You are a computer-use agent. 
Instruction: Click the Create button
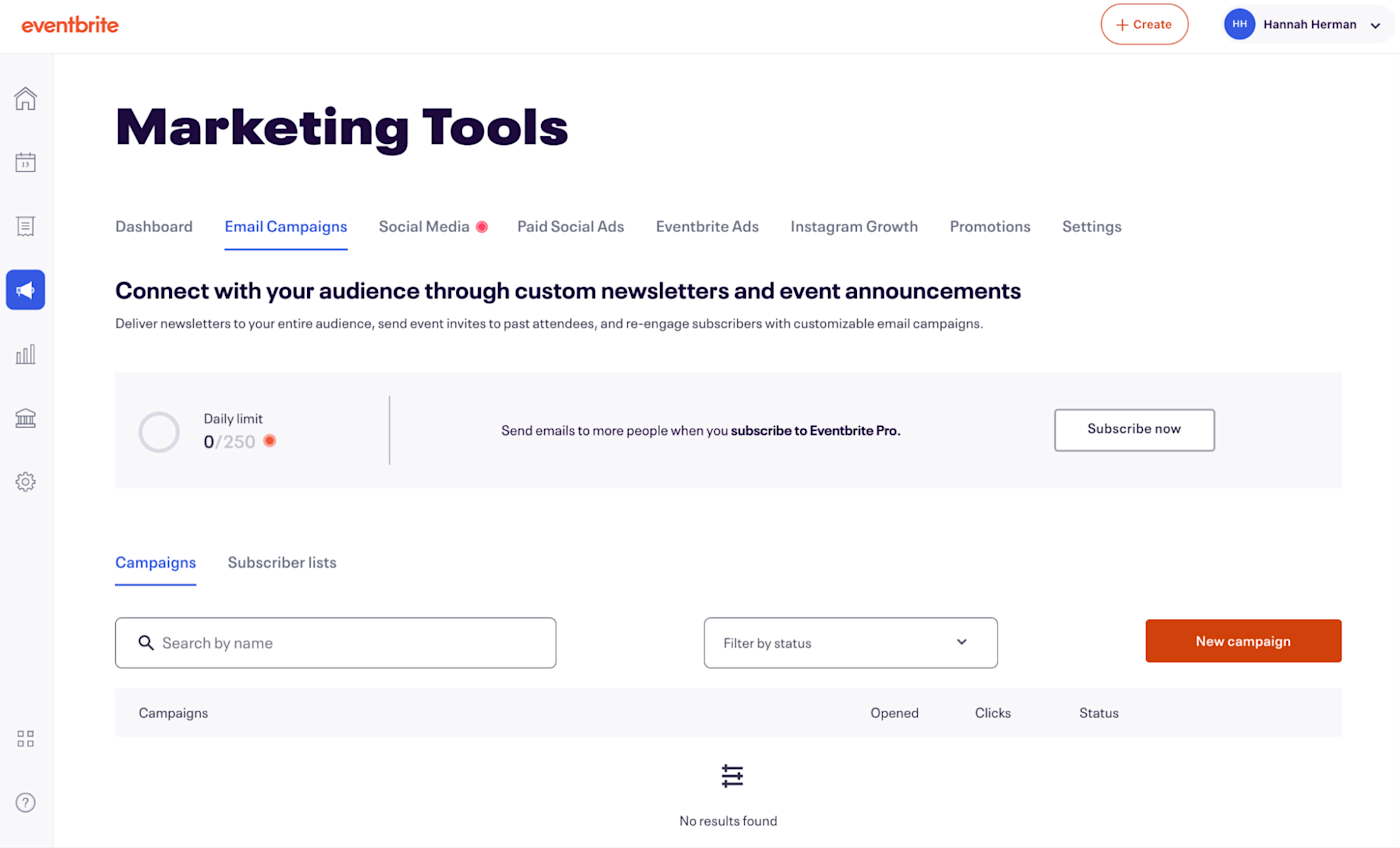pyautogui.click(x=1144, y=24)
